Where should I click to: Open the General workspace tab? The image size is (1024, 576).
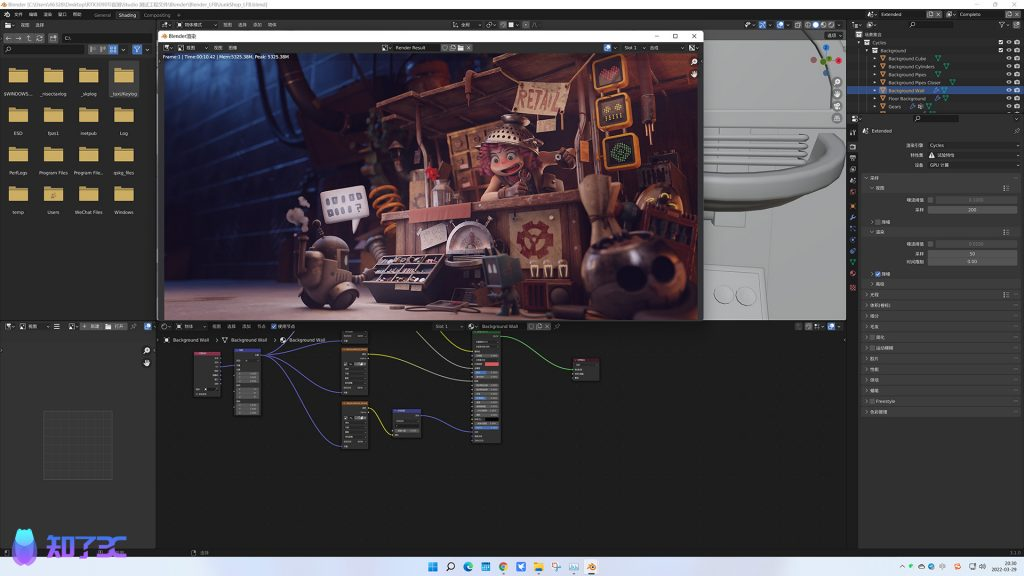(103, 15)
